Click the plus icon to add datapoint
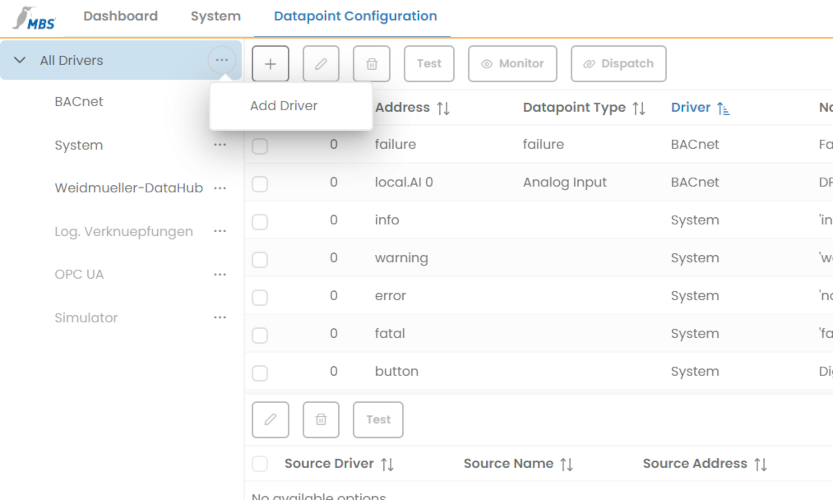 [x=270, y=64]
